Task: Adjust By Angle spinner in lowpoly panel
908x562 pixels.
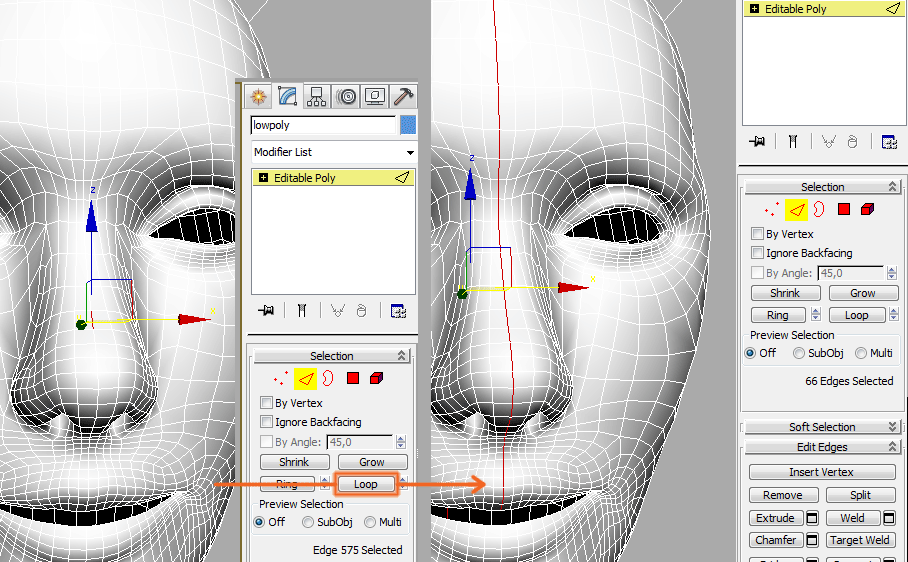Action: pyautogui.click(x=401, y=442)
